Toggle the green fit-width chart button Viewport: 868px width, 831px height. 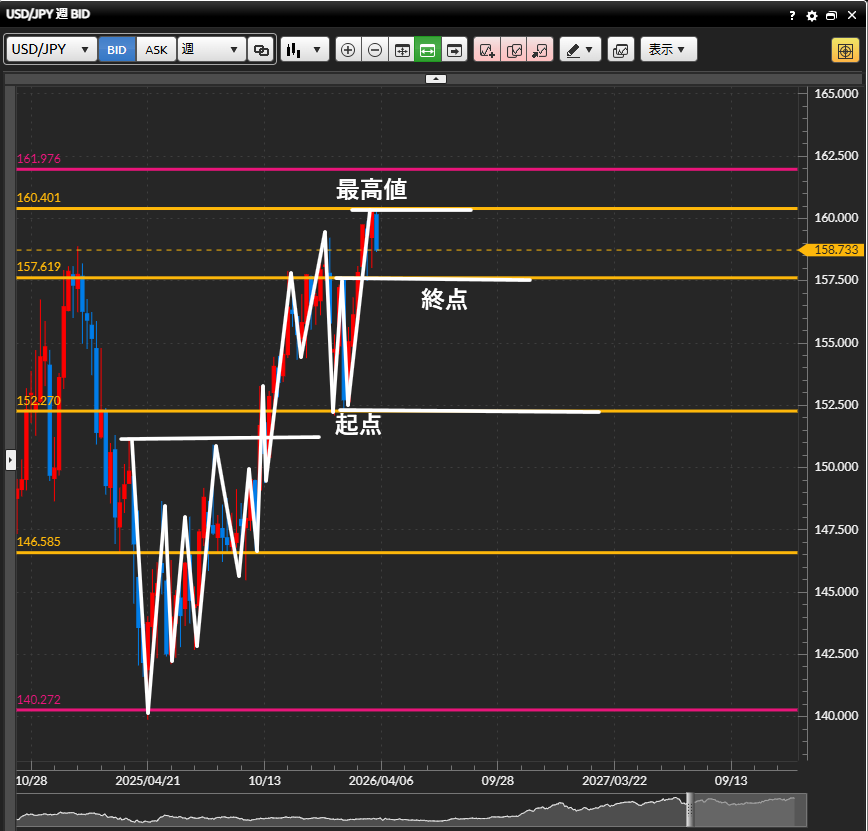click(x=428, y=50)
